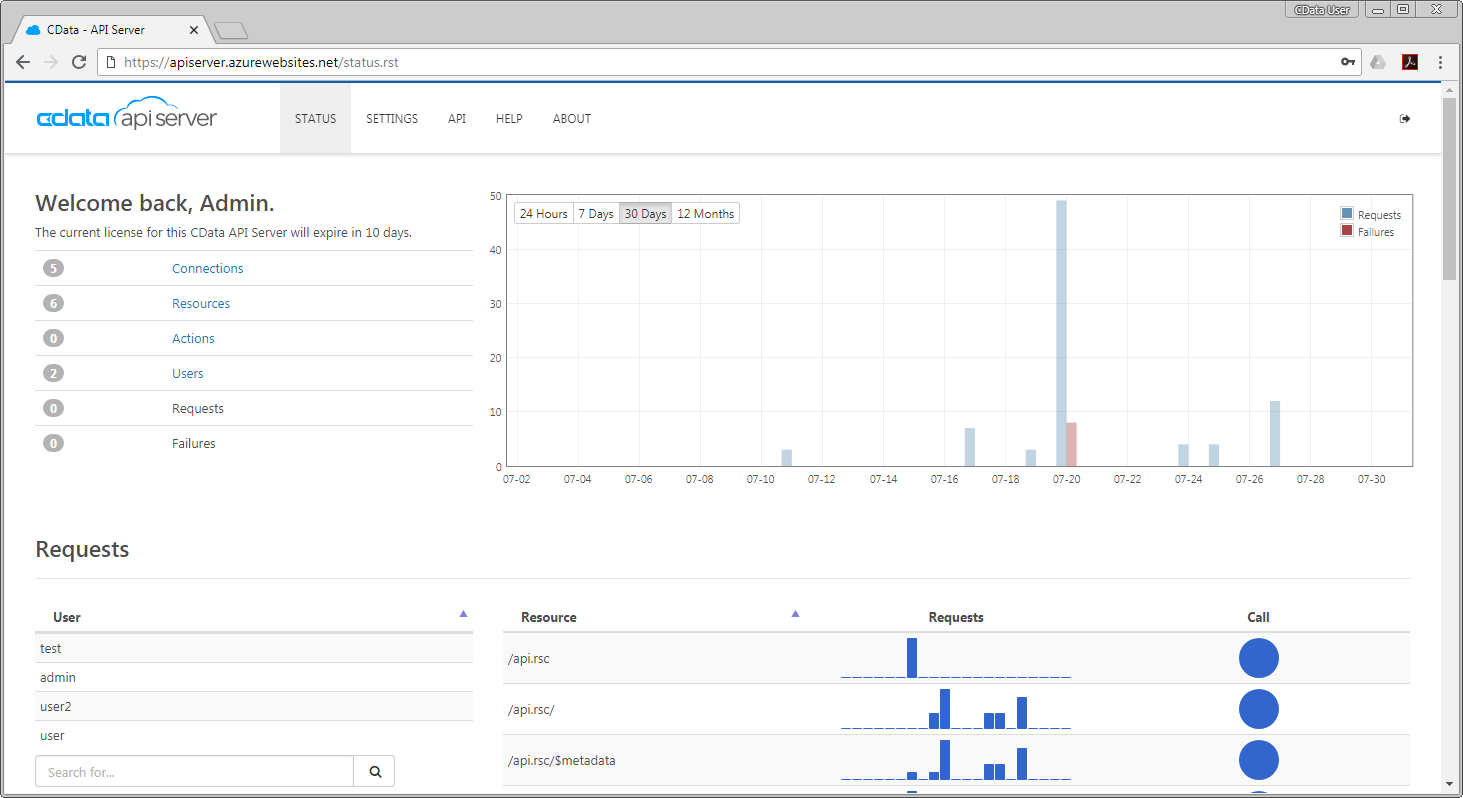Screen dimensions: 1463x798
Task: Toggle the Requests legend color swatch
Action: pos(1347,214)
